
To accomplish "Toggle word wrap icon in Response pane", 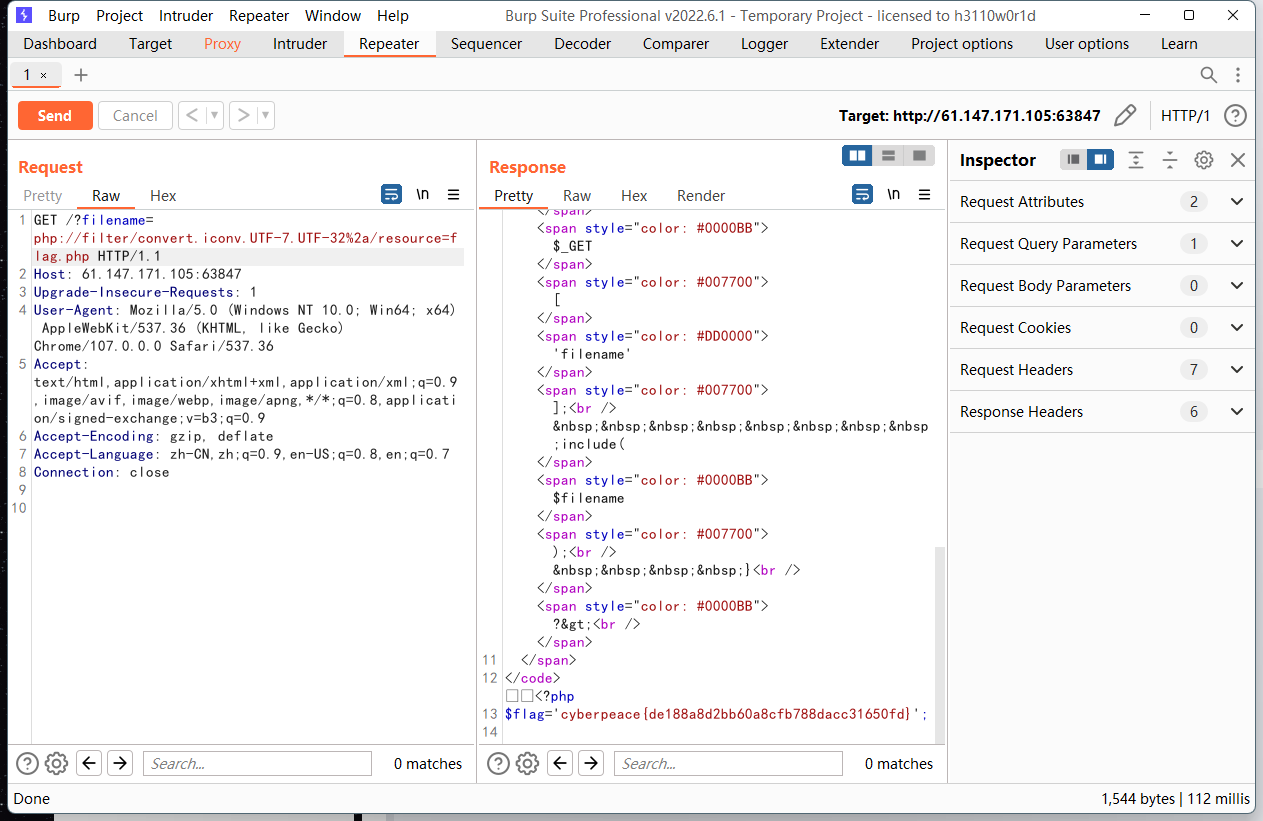I will click(863, 194).
